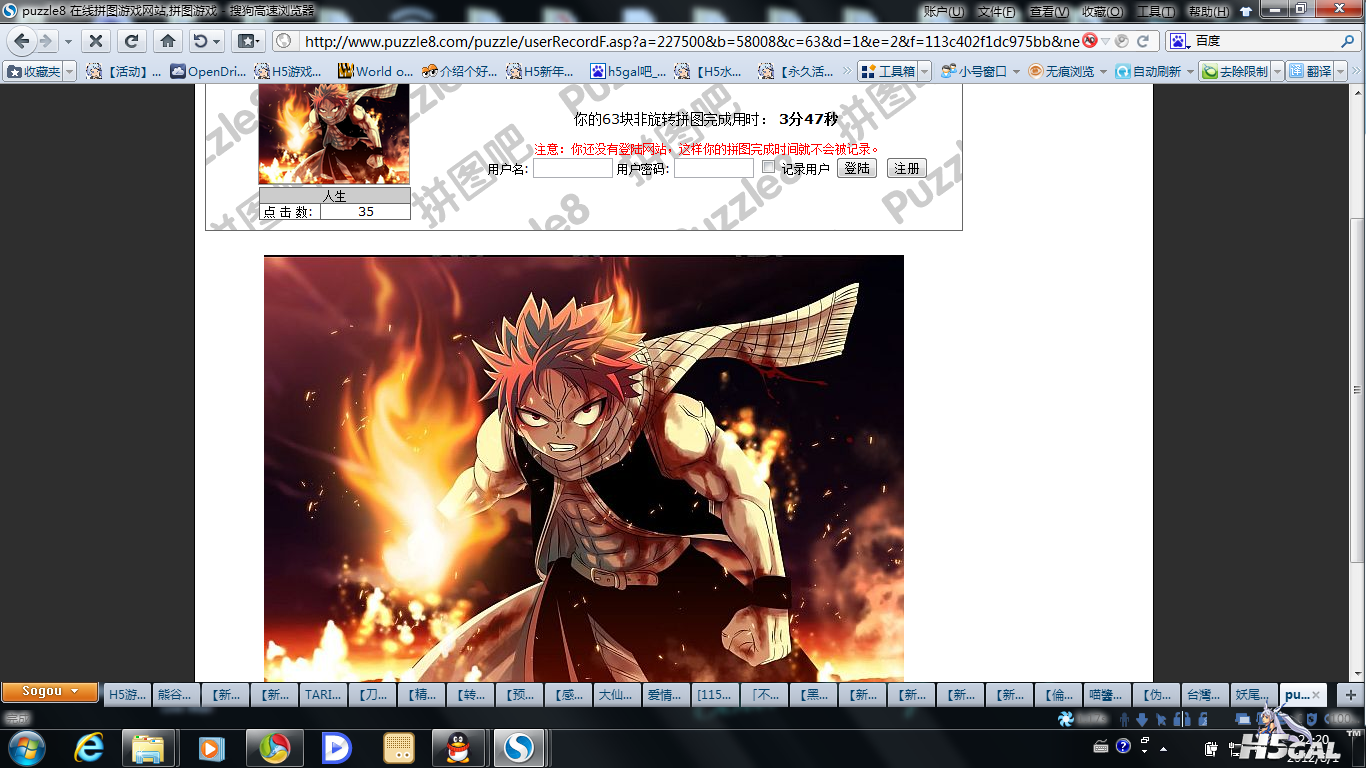This screenshot has width=1366, height=768.
Task: Open the 去除限制 dropdown arrow
Action: [x=1276, y=71]
